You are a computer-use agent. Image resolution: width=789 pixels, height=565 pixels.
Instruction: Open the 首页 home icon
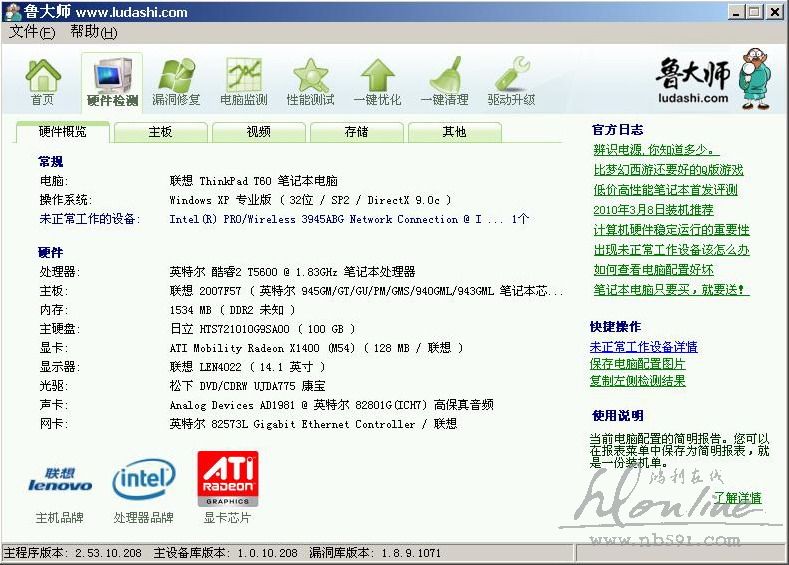43,82
